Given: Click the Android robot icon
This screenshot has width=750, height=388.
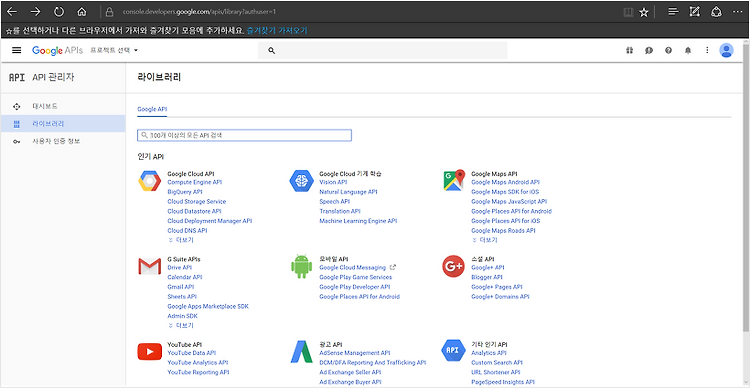Looking at the screenshot, I should point(301,266).
